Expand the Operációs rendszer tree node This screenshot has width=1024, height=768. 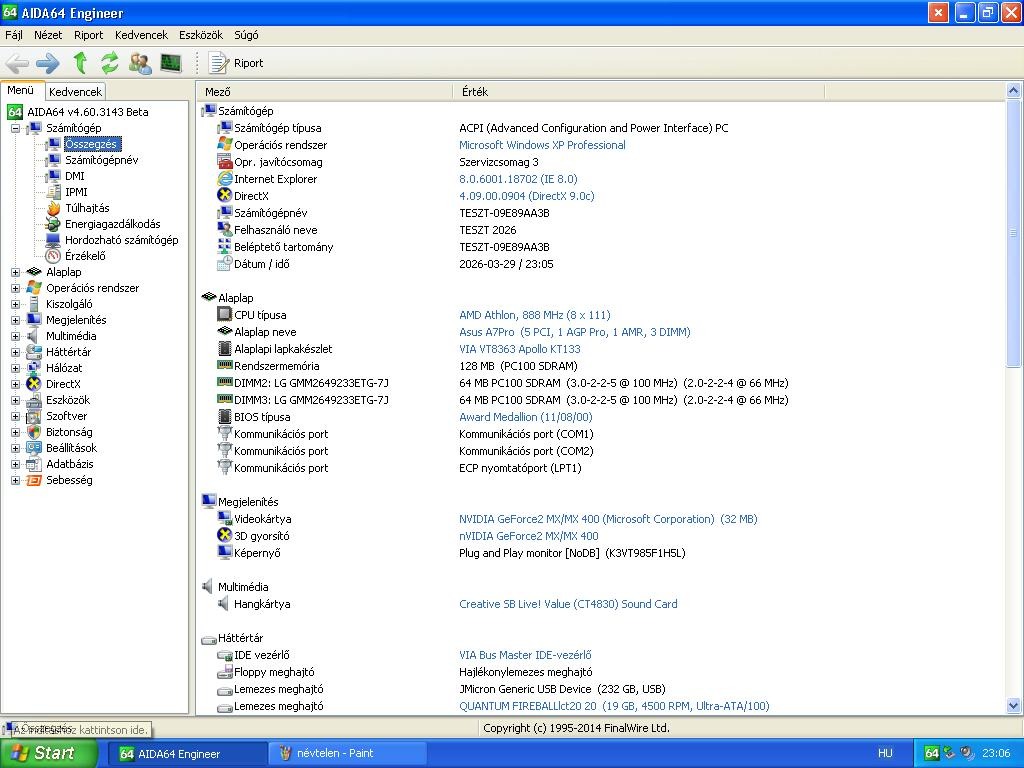tap(16, 288)
